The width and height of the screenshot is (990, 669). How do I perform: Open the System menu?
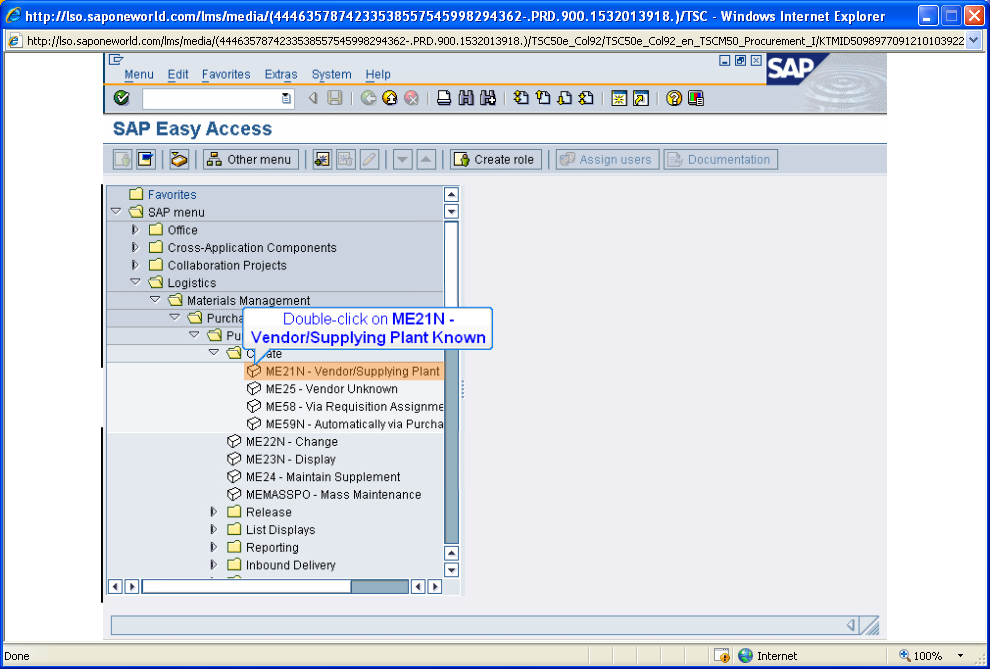point(331,74)
